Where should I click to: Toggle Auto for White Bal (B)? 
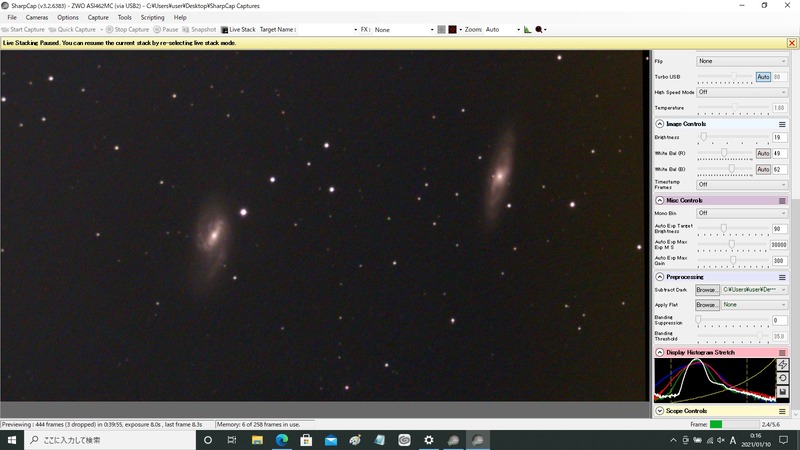pos(763,169)
